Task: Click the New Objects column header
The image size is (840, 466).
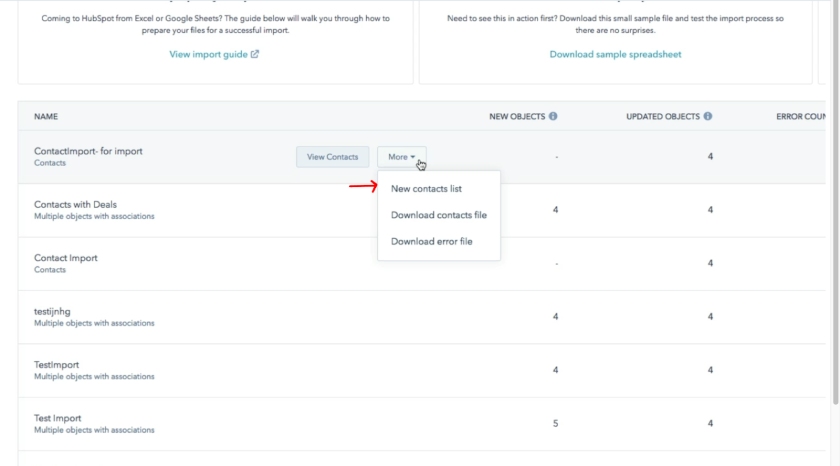Action: click(516, 117)
